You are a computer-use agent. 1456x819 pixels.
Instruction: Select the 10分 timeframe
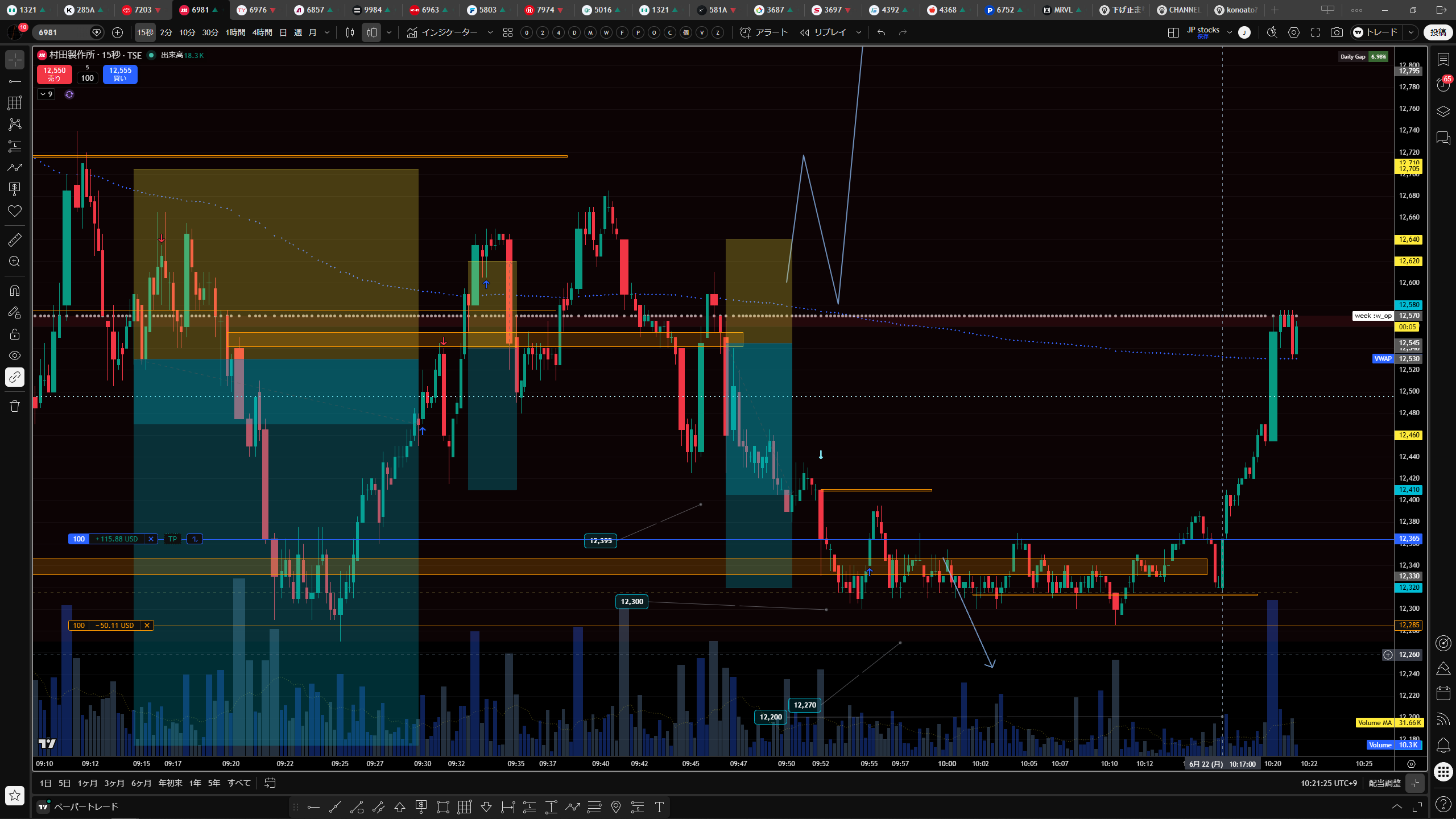[187, 32]
